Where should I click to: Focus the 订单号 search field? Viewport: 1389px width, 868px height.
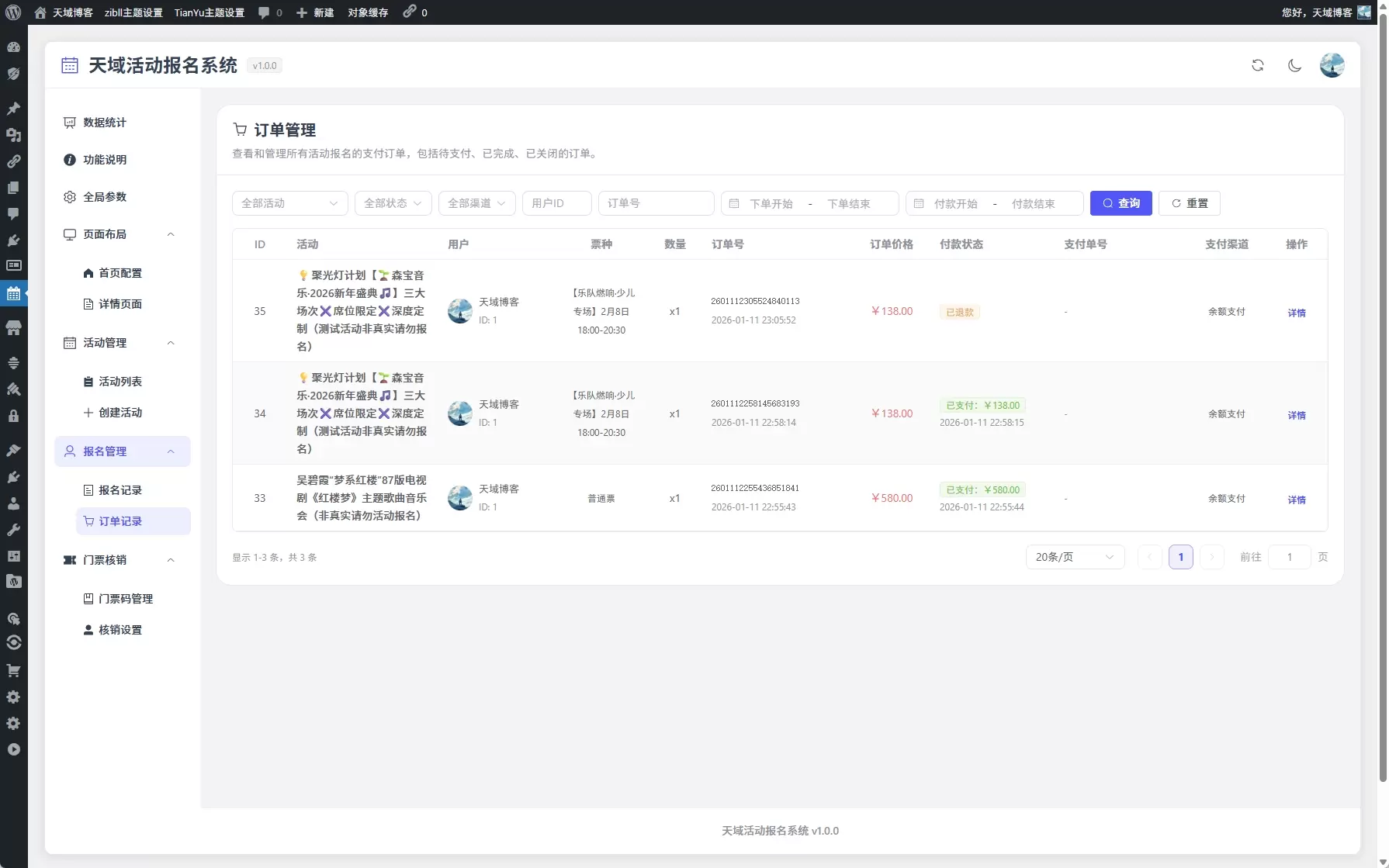tap(656, 203)
